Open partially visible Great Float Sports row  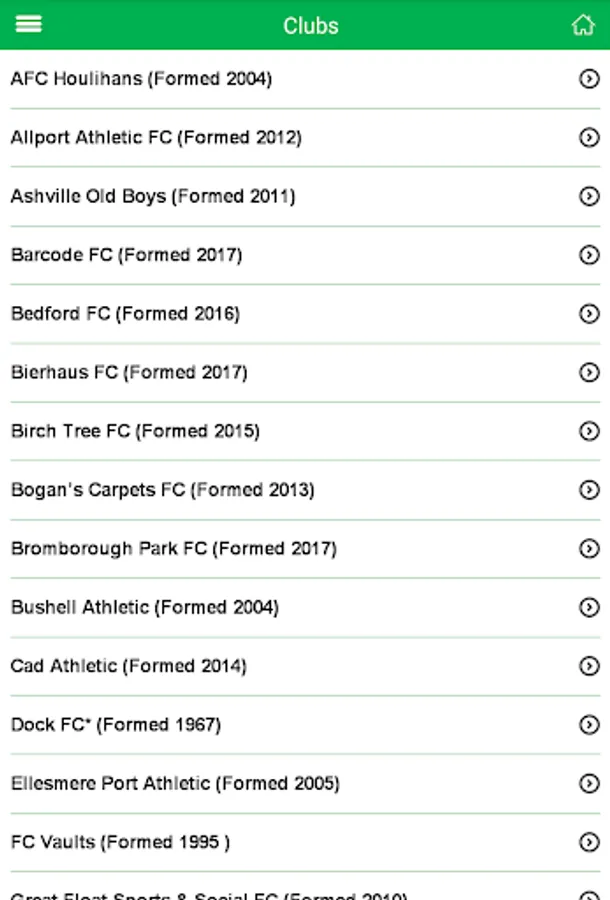[209, 893]
